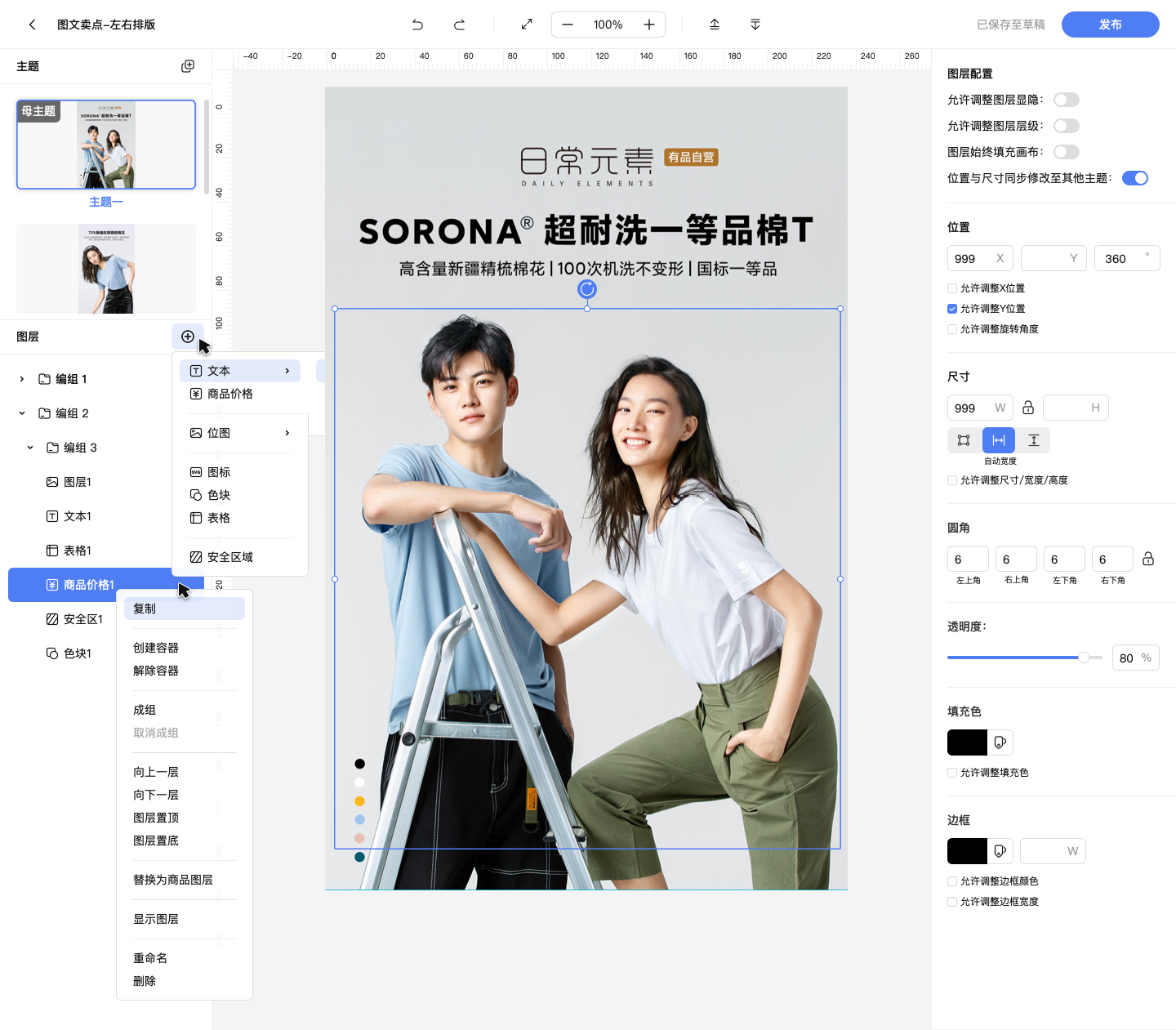Click the 发布 publish button
The width and height of the screenshot is (1176, 1030).
click(x=1111, y=25)
